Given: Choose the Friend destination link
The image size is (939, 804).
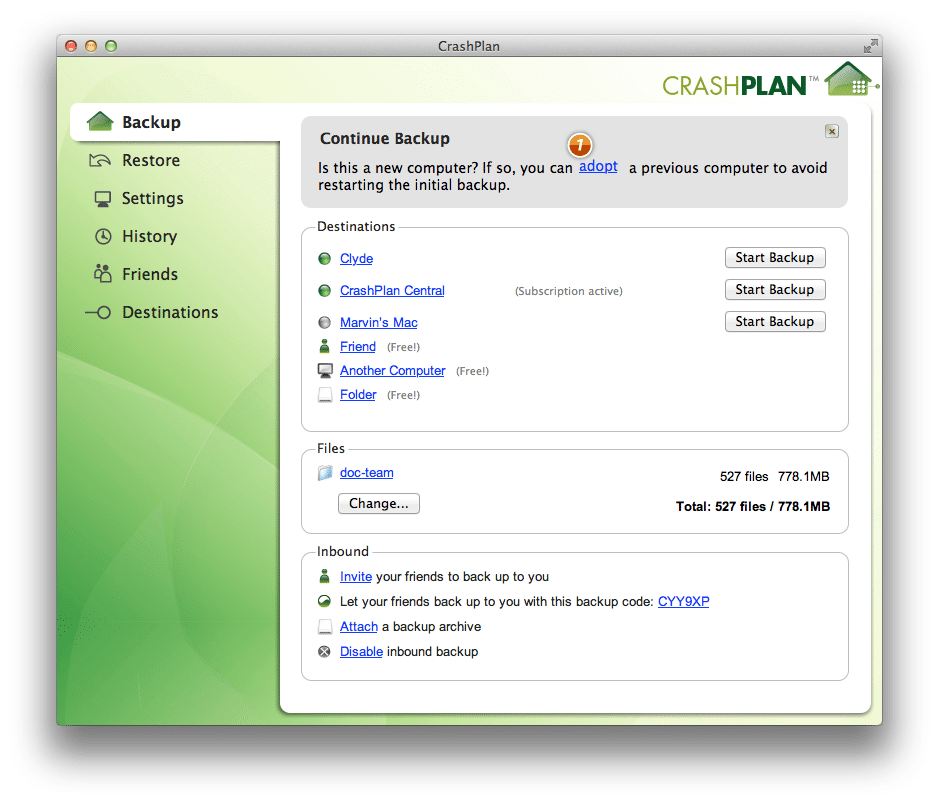Looking at the screenshot, I should pyautogui.click(x=358, y=347).
